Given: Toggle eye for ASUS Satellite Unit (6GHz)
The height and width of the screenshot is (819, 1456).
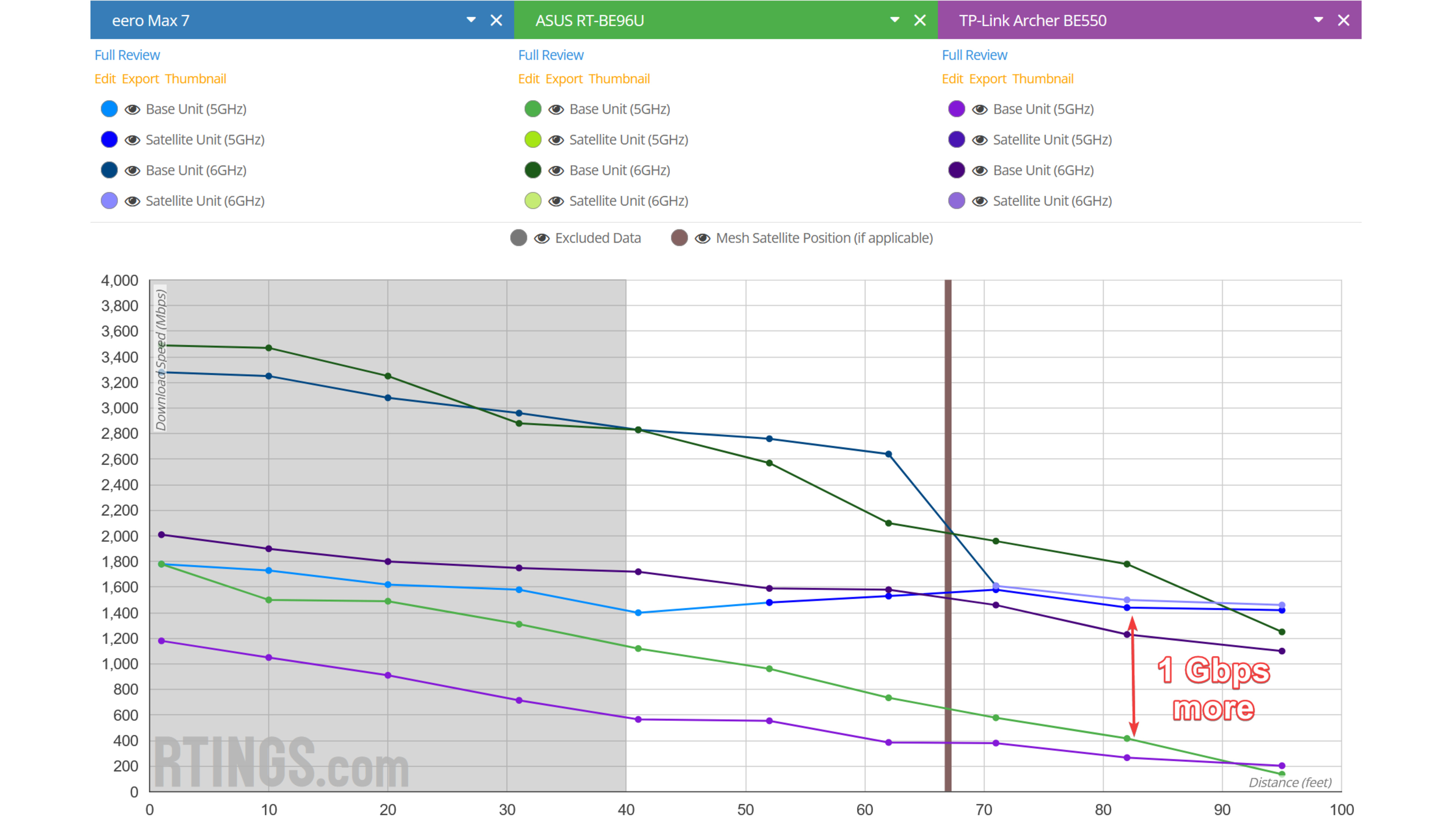Looking at the screenshot, I should coord(556,201).
